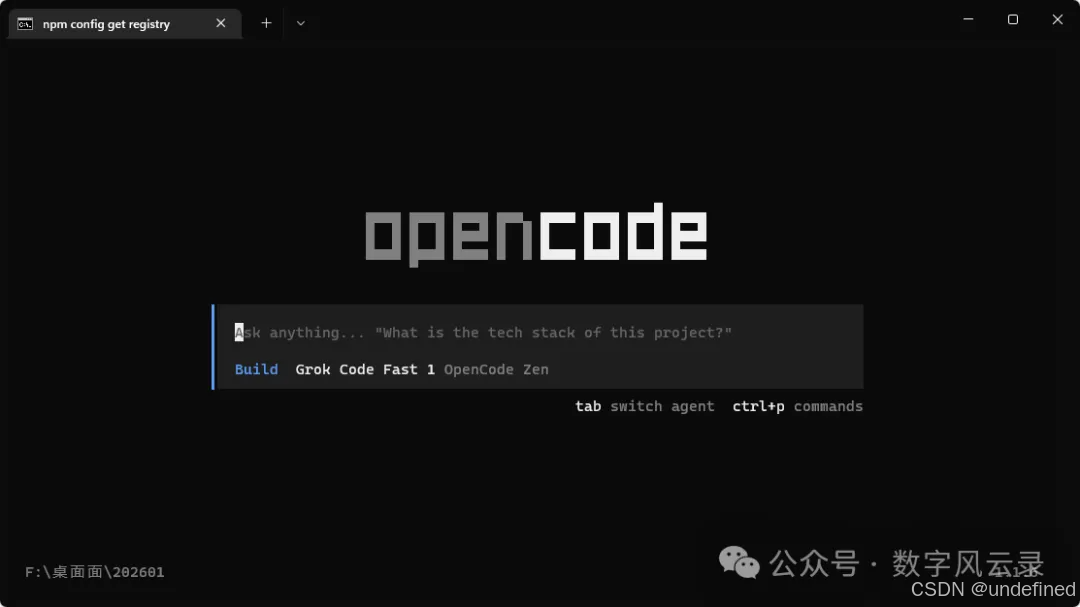Click the terminal icon on the tab
Viewport: 1080px width, 607px height.
(25, 24)
